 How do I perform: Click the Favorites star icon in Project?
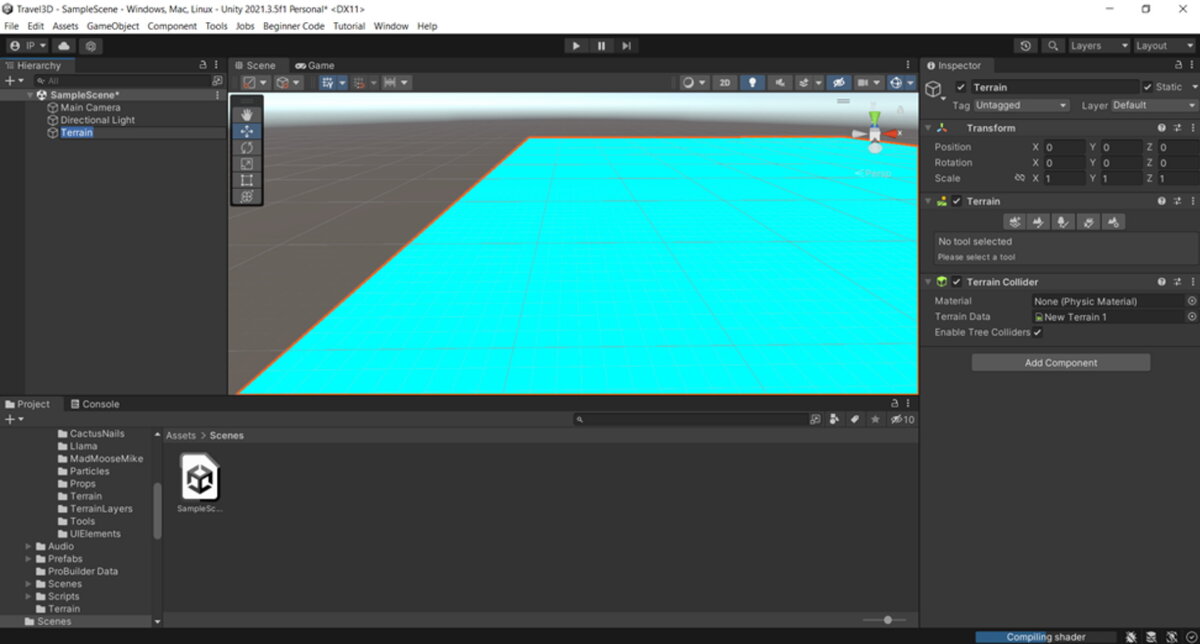(x=876, y=419)
